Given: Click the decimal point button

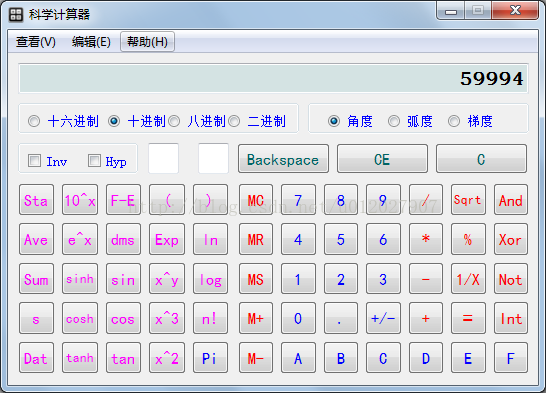Looking at the screenshot, I should coord(341,318).
